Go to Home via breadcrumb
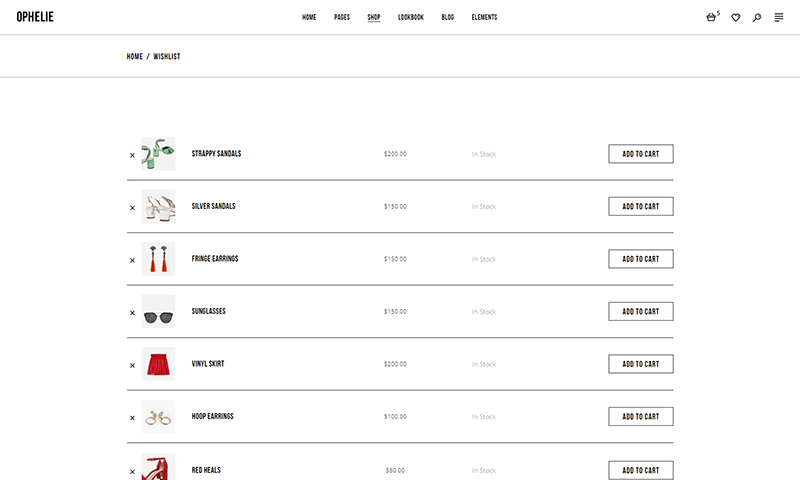The height and width of the screenshot is (480, 800). tap(135, 57)
